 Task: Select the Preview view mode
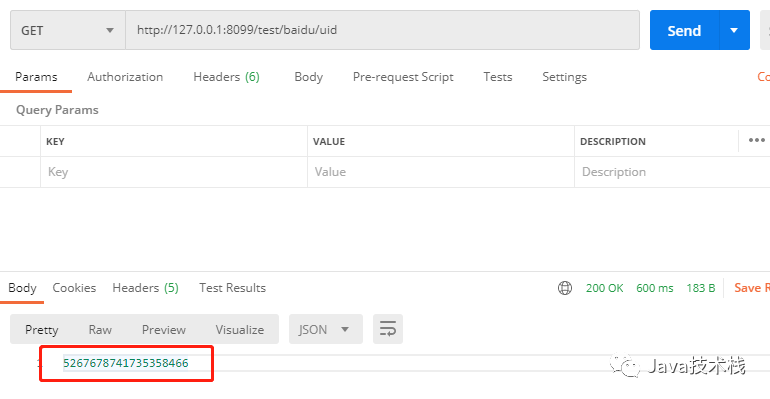(x=164, y=330)
